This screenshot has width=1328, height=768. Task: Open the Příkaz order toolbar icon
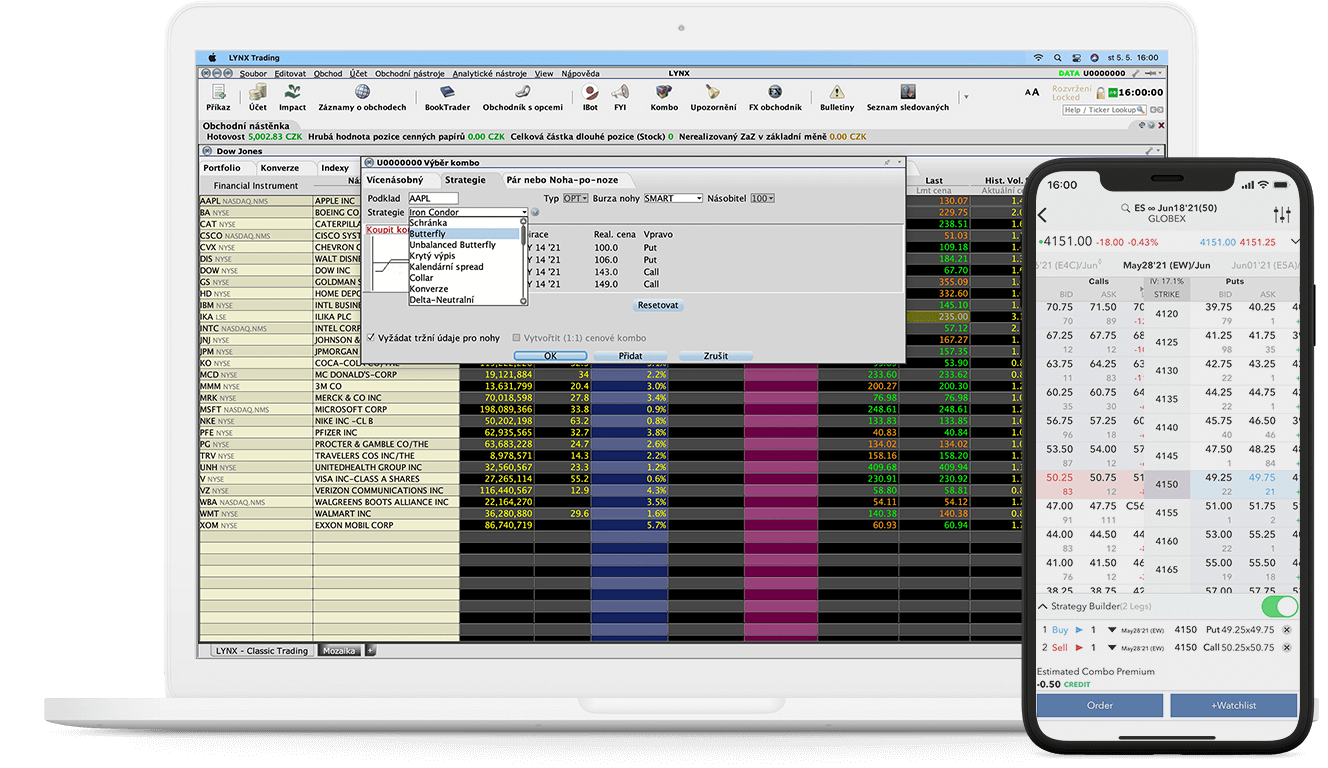click(218, 97)
